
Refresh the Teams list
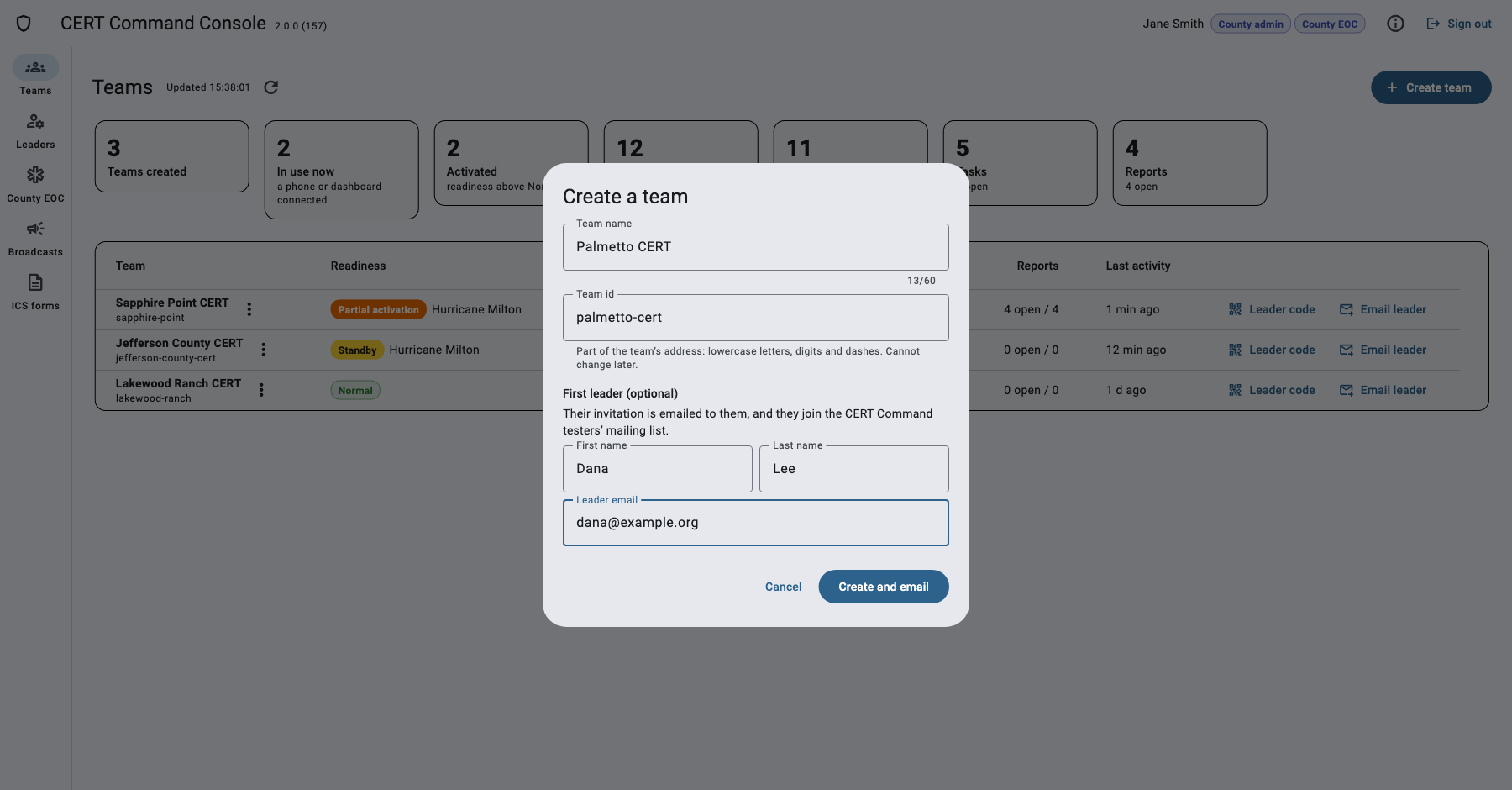point(270,87)
